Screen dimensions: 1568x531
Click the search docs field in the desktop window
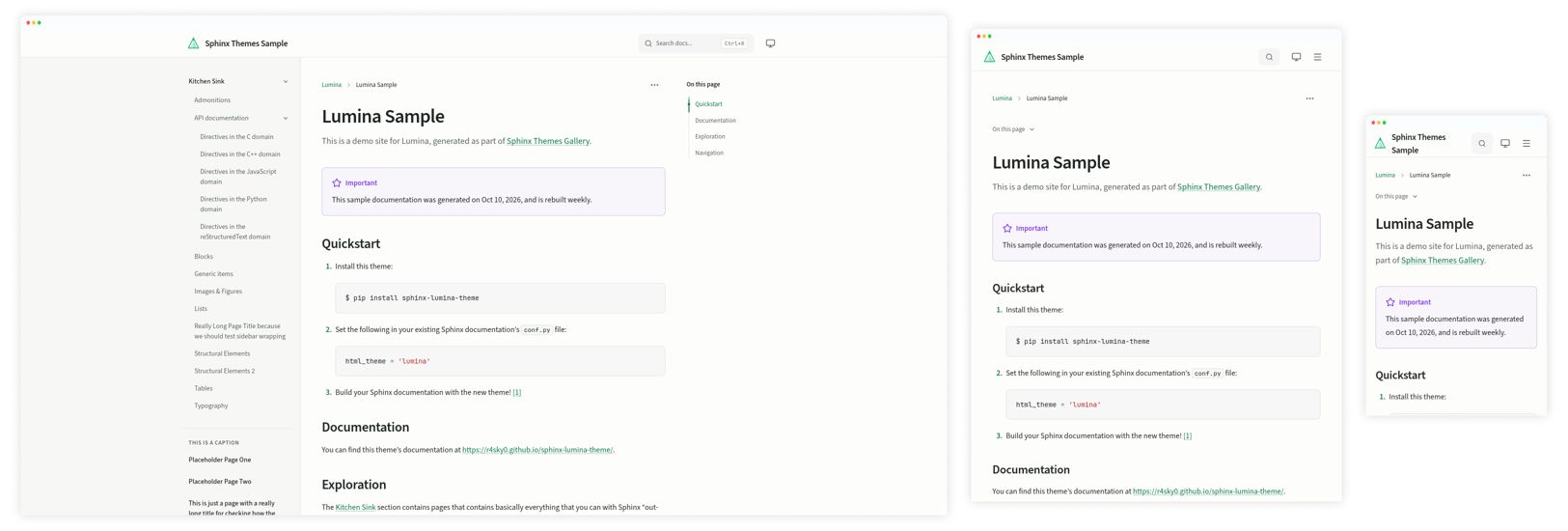(696, 43)
